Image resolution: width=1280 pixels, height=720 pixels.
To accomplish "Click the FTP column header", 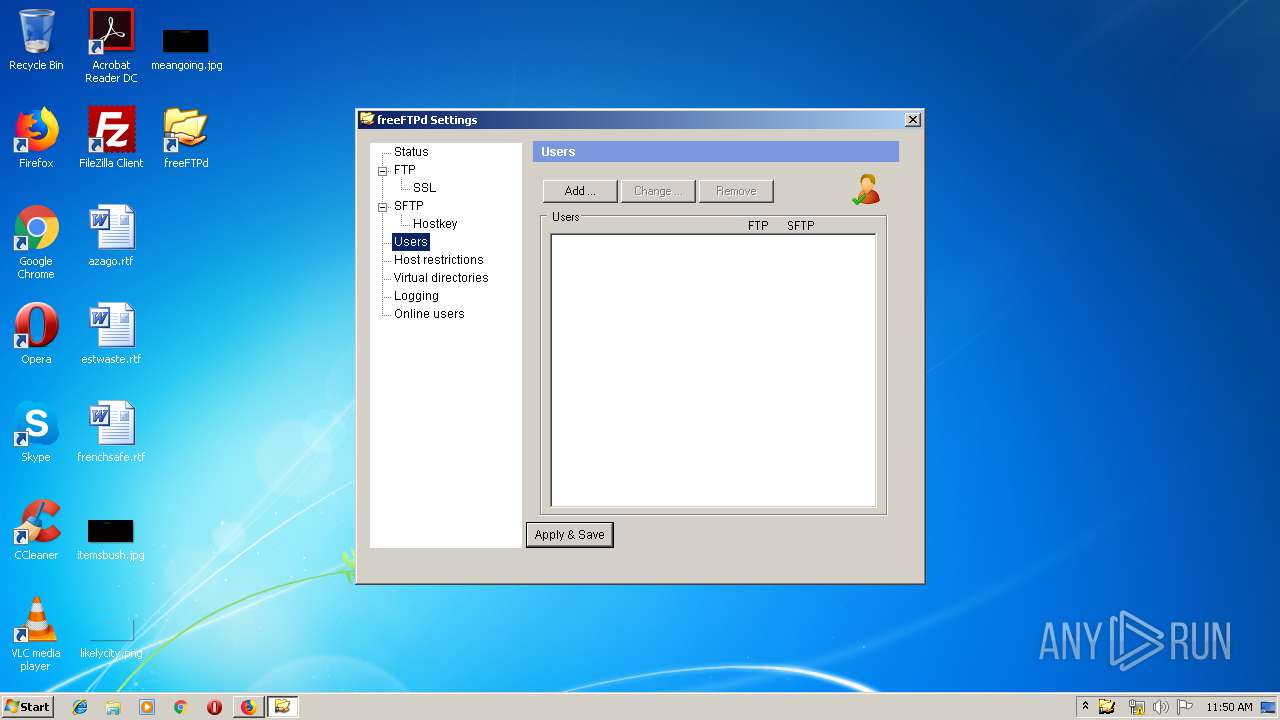I will pyautogui.click(x=758, y=226).
